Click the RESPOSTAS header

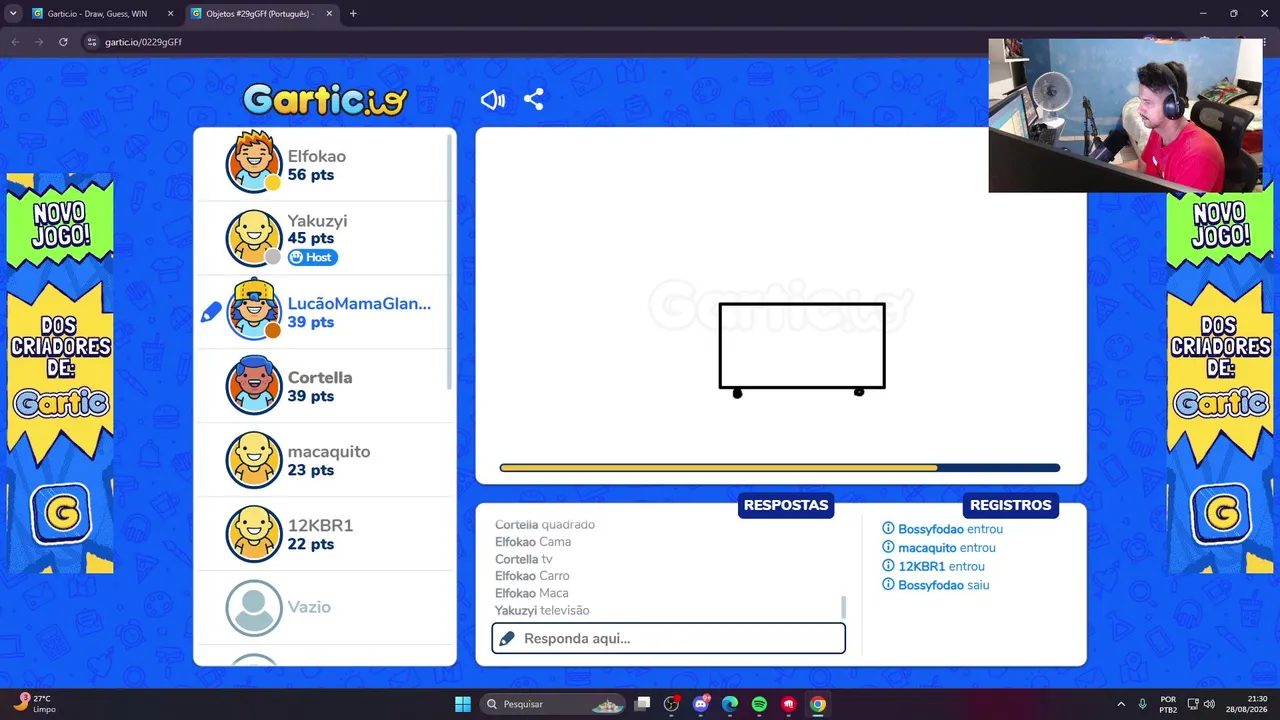(x=786, y=505)
